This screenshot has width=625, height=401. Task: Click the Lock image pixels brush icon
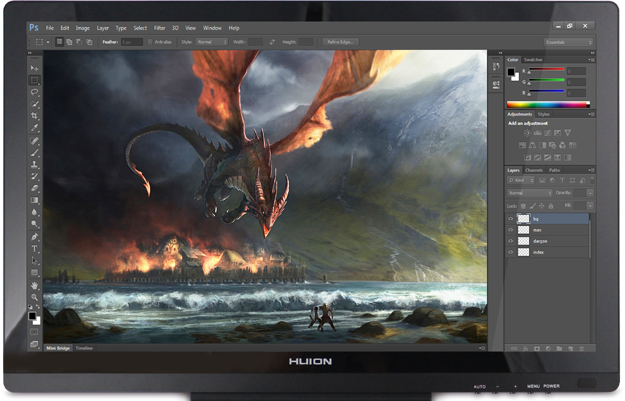533,206
